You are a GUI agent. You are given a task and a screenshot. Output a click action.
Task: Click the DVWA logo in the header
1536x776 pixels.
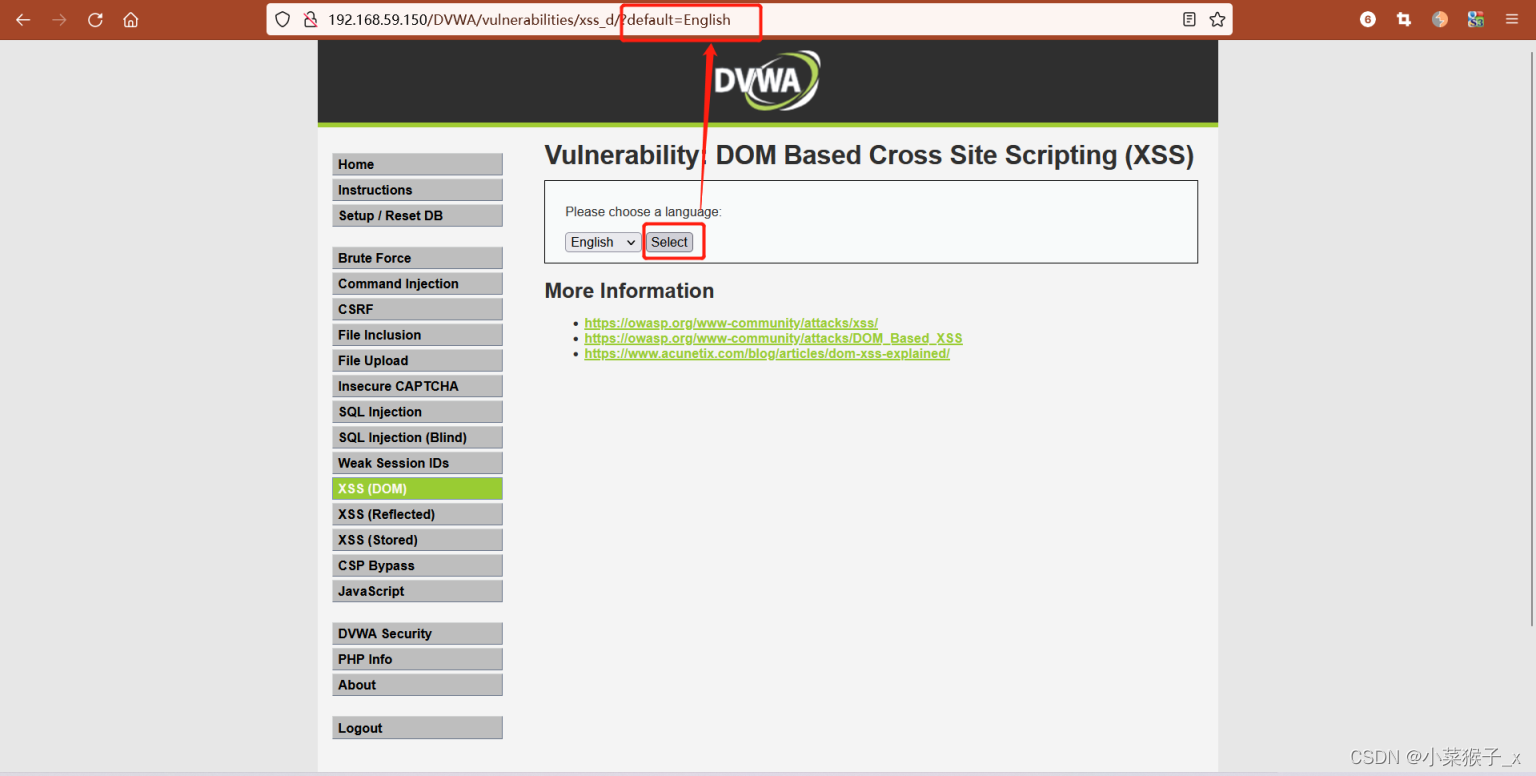767,80
